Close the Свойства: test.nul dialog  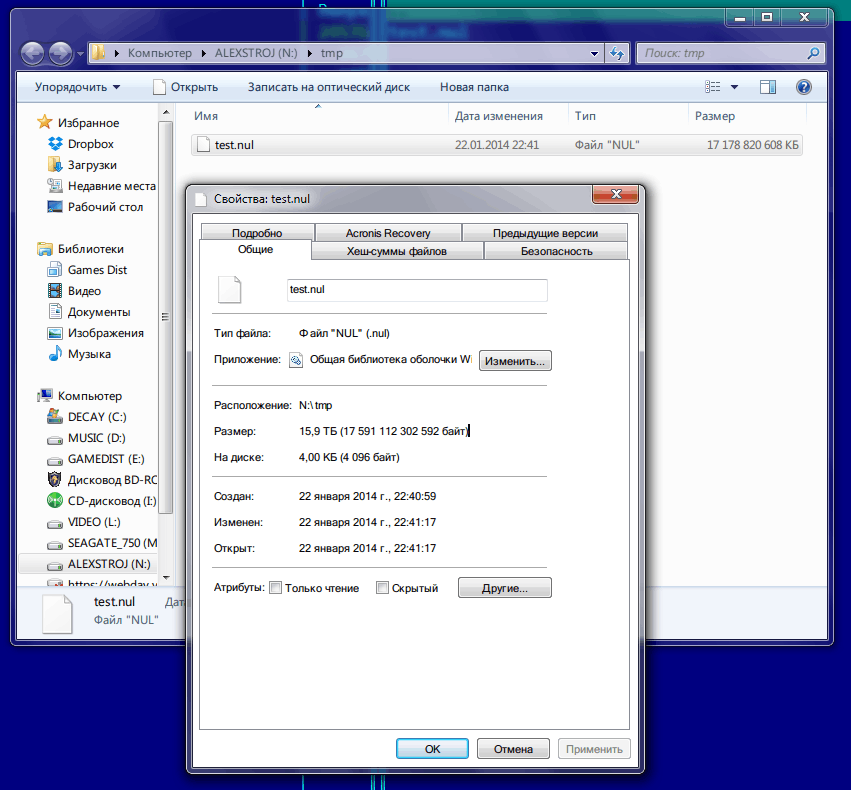click(x=615, y=194)
